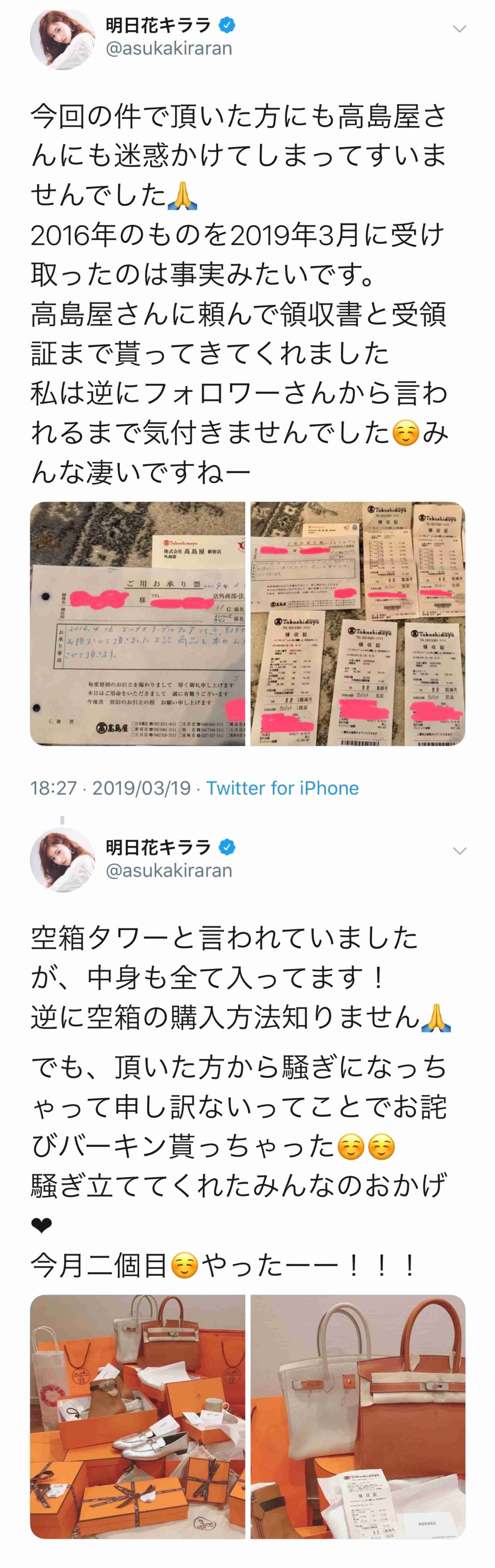Open the second tweet's profile avatar

tap(62, 860)
